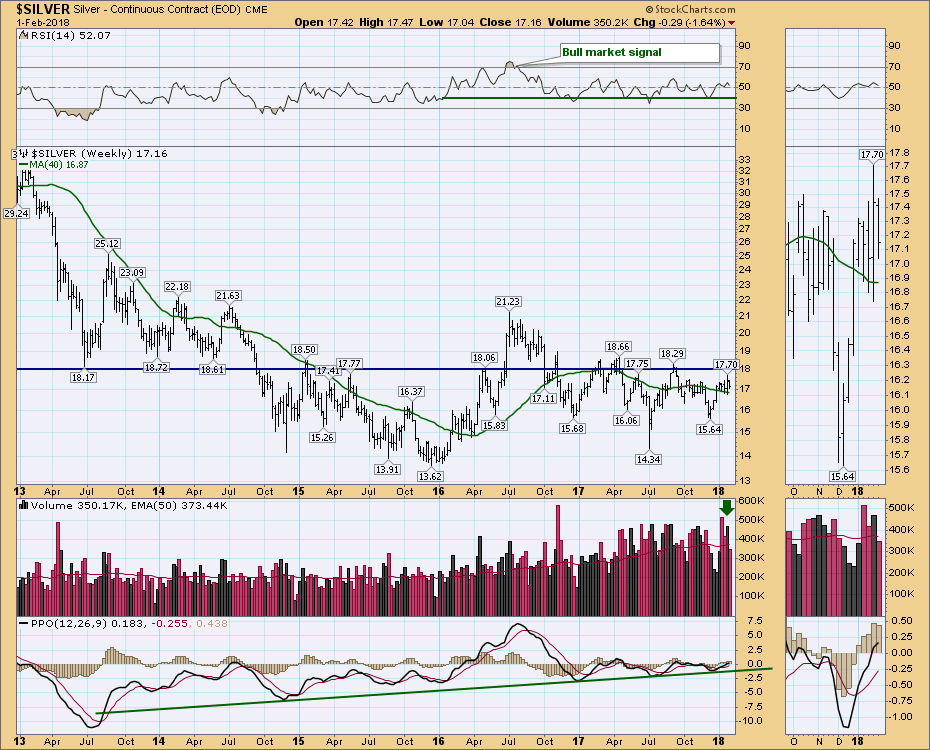
Task: Click the 15.26 low price label
Action: tap(322, 438)
